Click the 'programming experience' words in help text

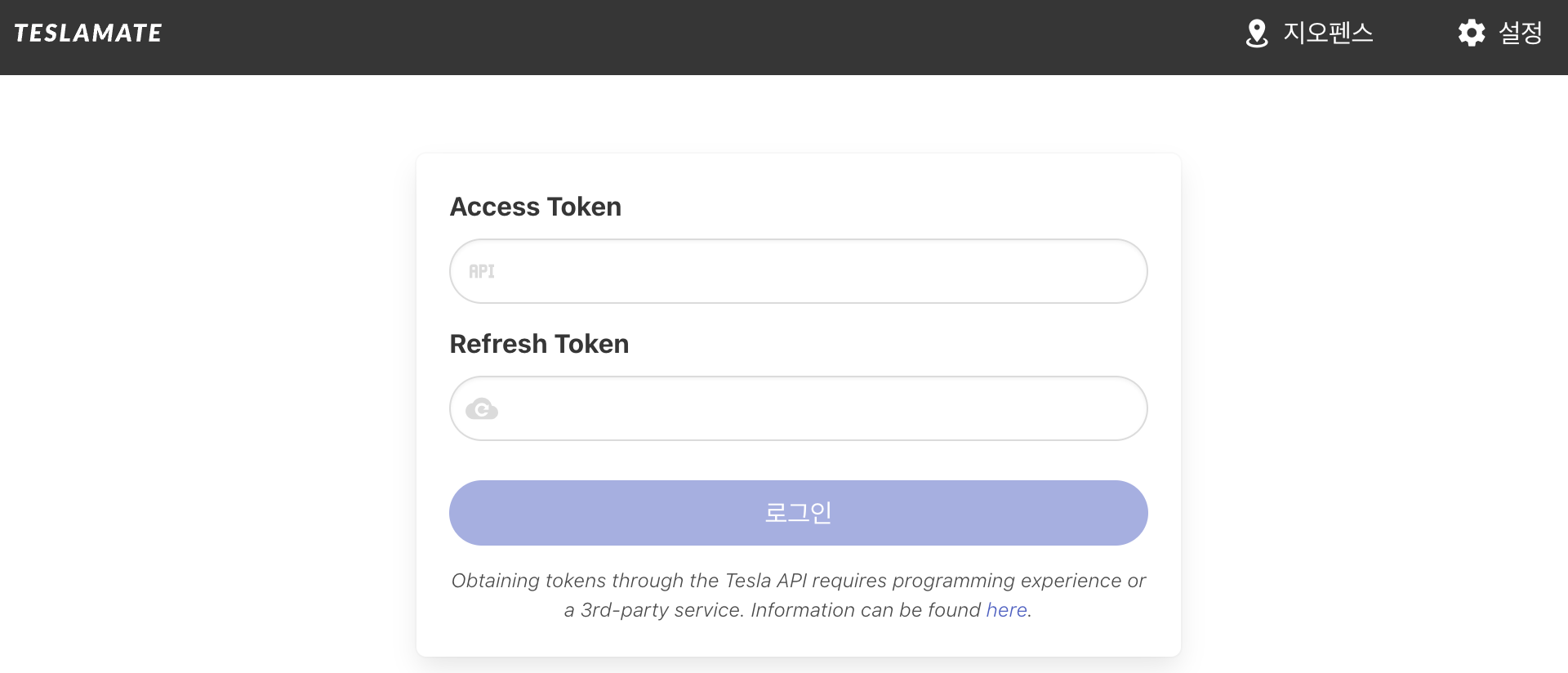point(1006,581)
